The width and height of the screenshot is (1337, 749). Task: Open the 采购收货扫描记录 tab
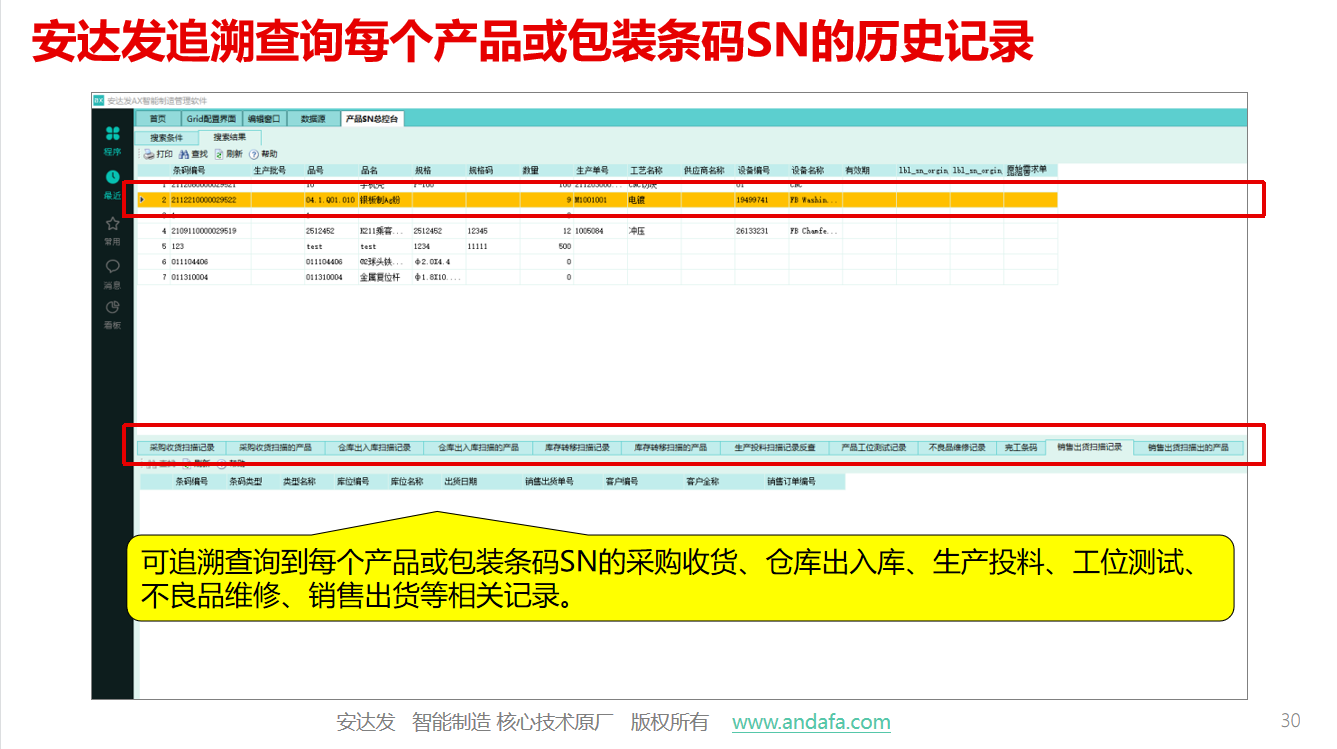pos(182,447)
